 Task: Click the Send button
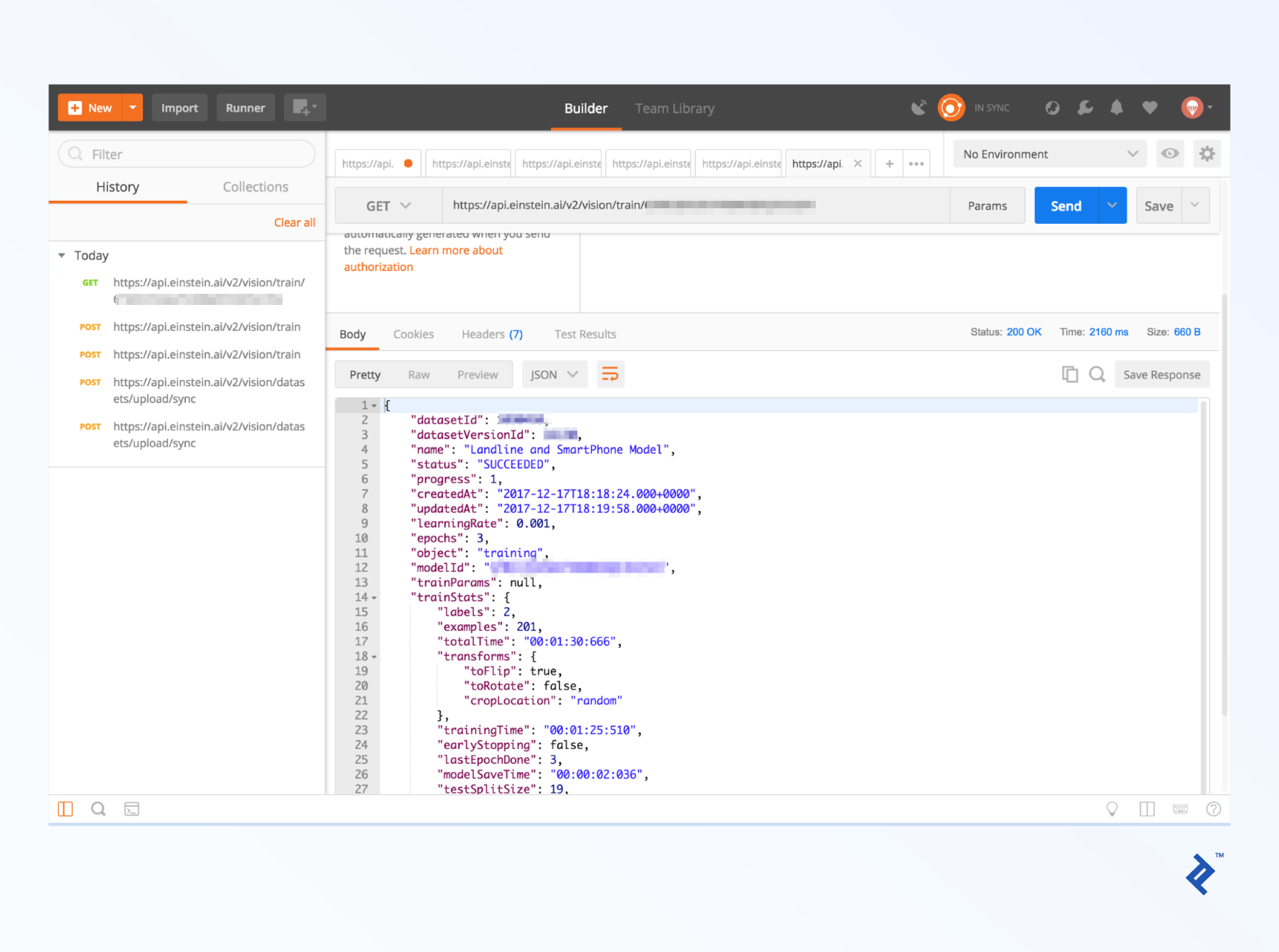click(1065, 205)
